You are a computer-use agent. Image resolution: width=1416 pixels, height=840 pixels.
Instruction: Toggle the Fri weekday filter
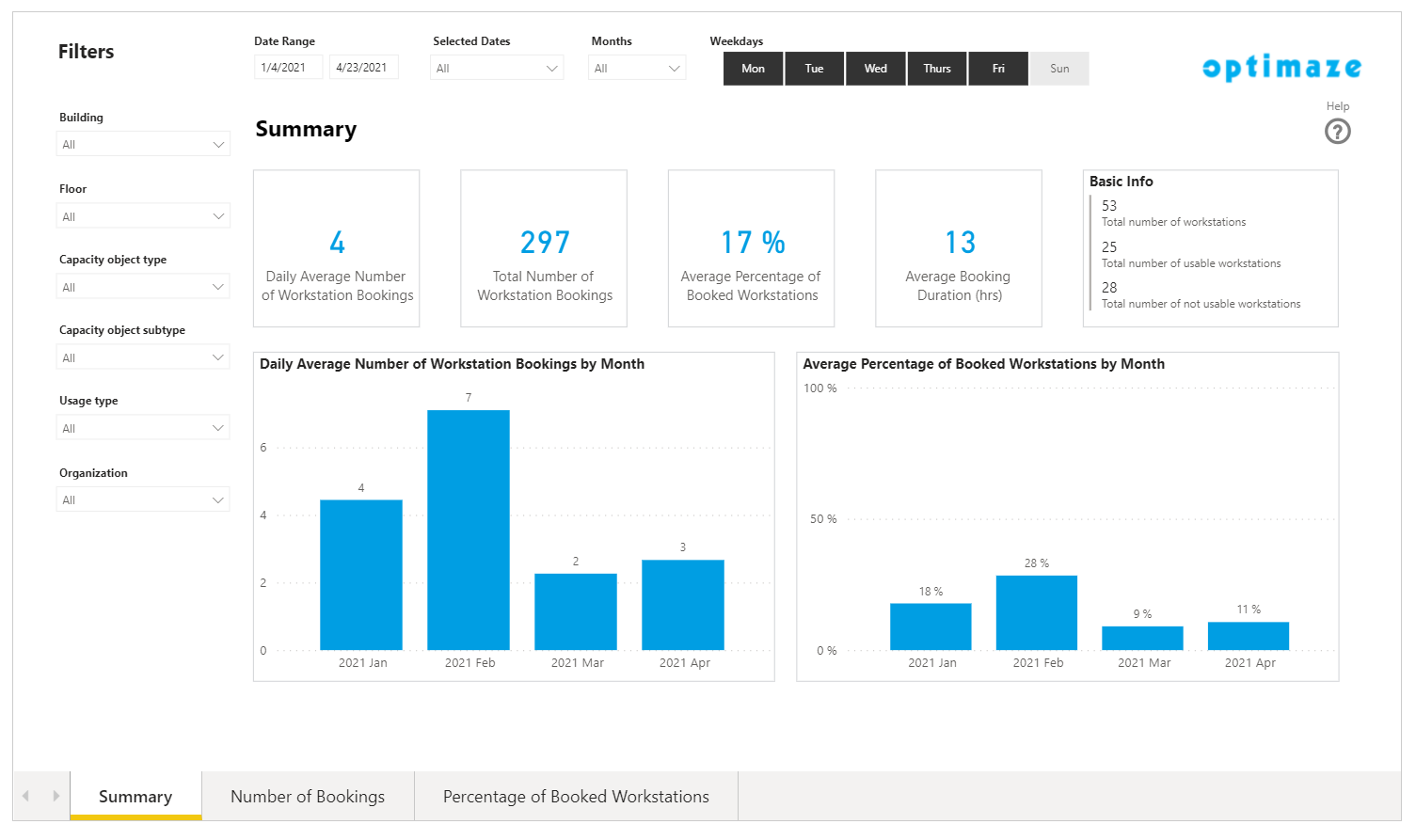pos(998,69)
